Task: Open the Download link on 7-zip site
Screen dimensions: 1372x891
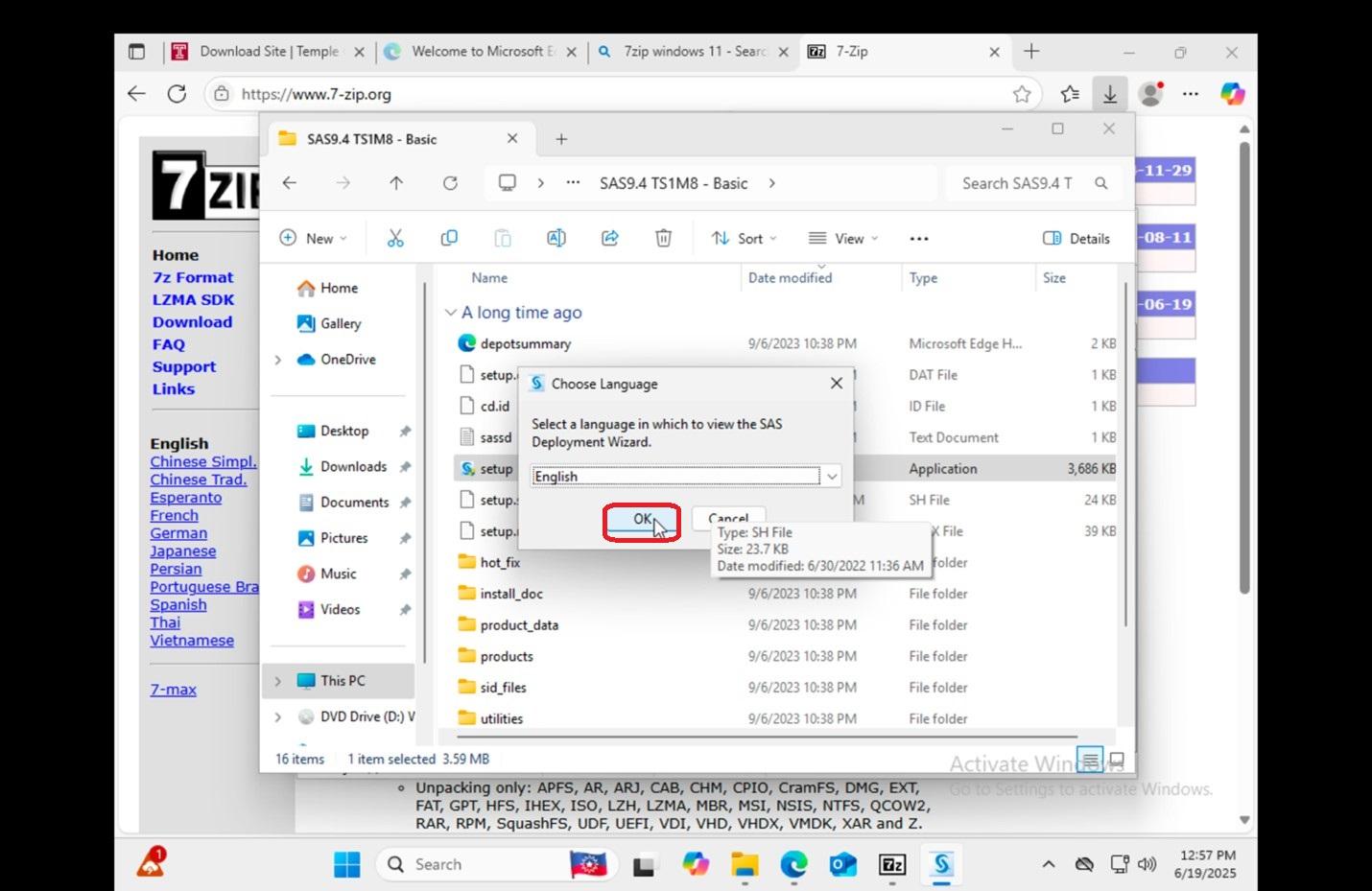Action: tap(192, 322)
